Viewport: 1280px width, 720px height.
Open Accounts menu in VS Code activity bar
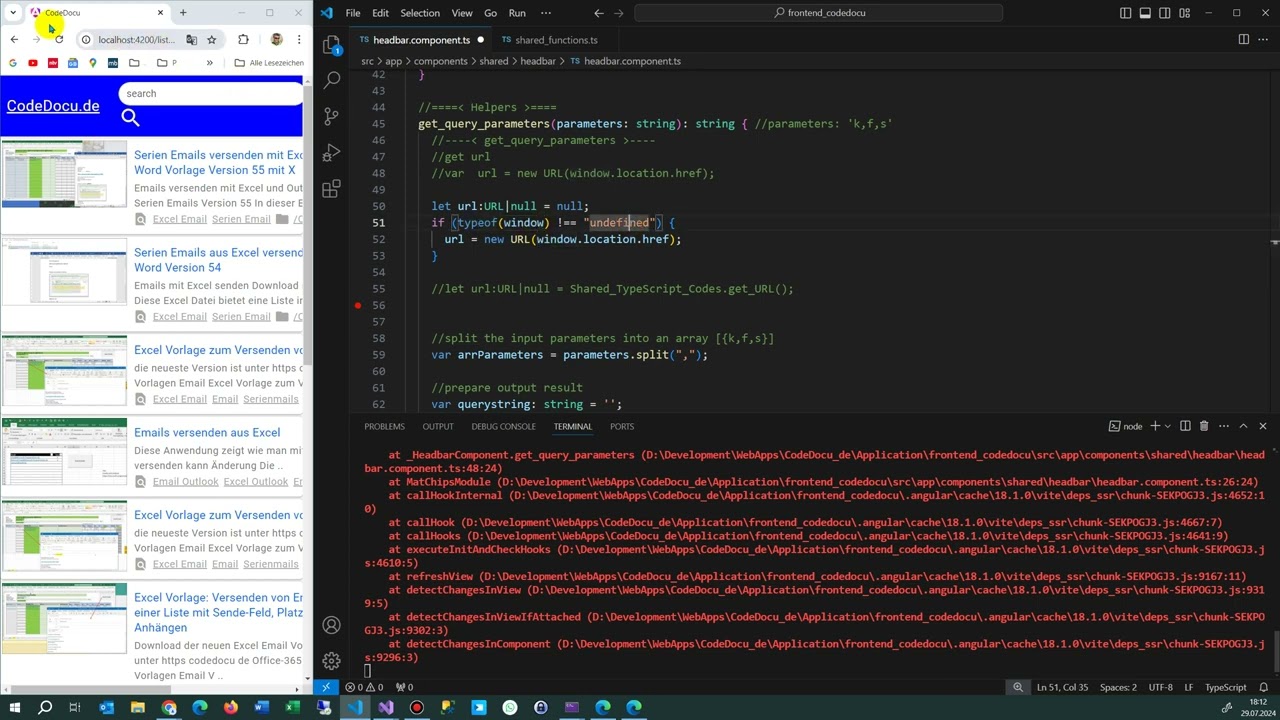(x=331, y=625)
